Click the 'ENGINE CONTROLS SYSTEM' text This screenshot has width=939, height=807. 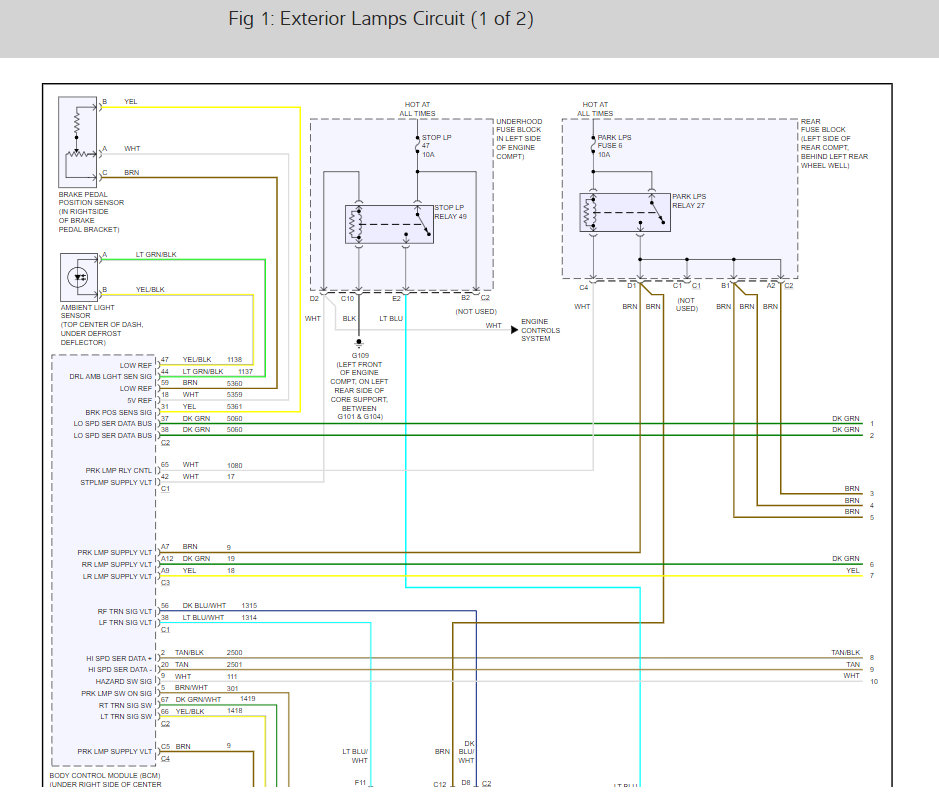540,330
